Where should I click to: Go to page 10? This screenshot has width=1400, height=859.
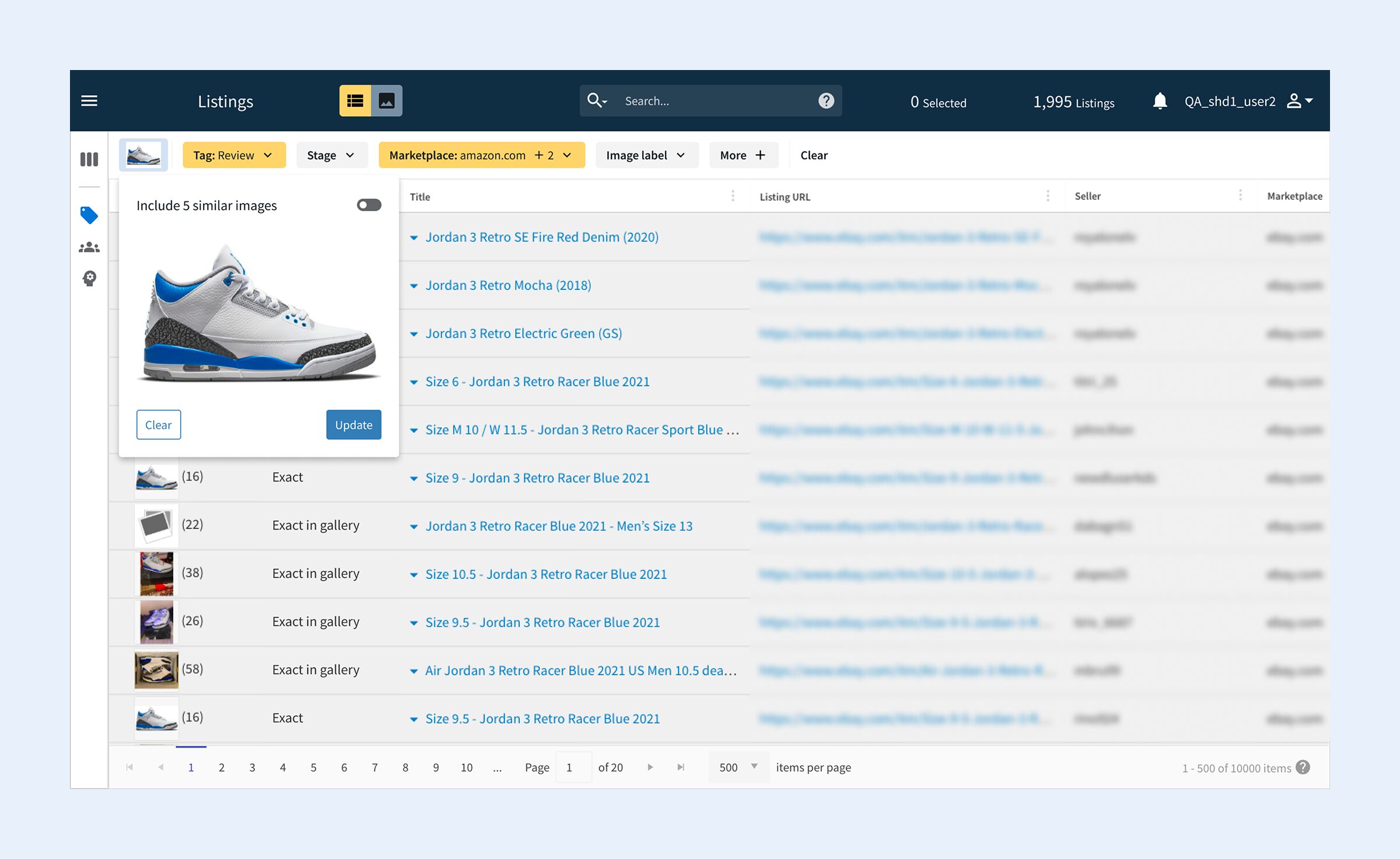467,767
